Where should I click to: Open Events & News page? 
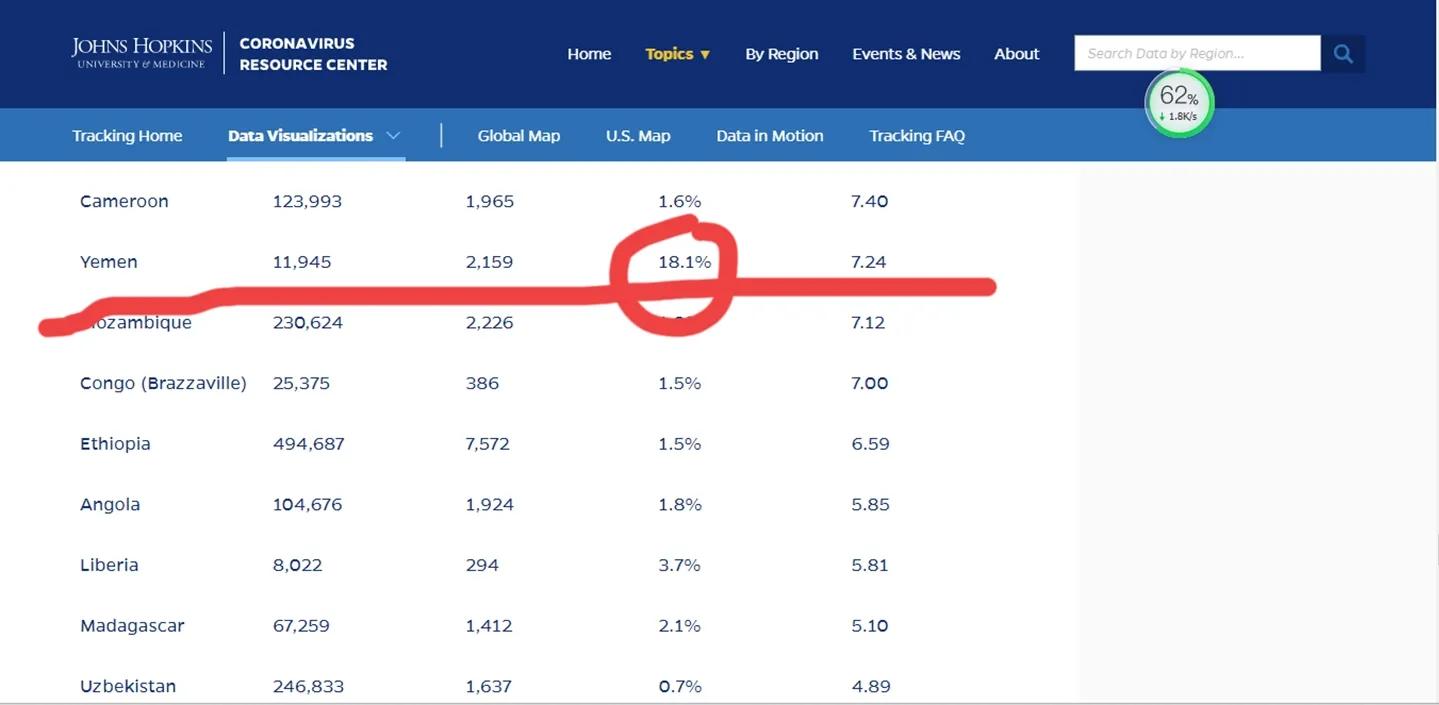coord(906,54)
